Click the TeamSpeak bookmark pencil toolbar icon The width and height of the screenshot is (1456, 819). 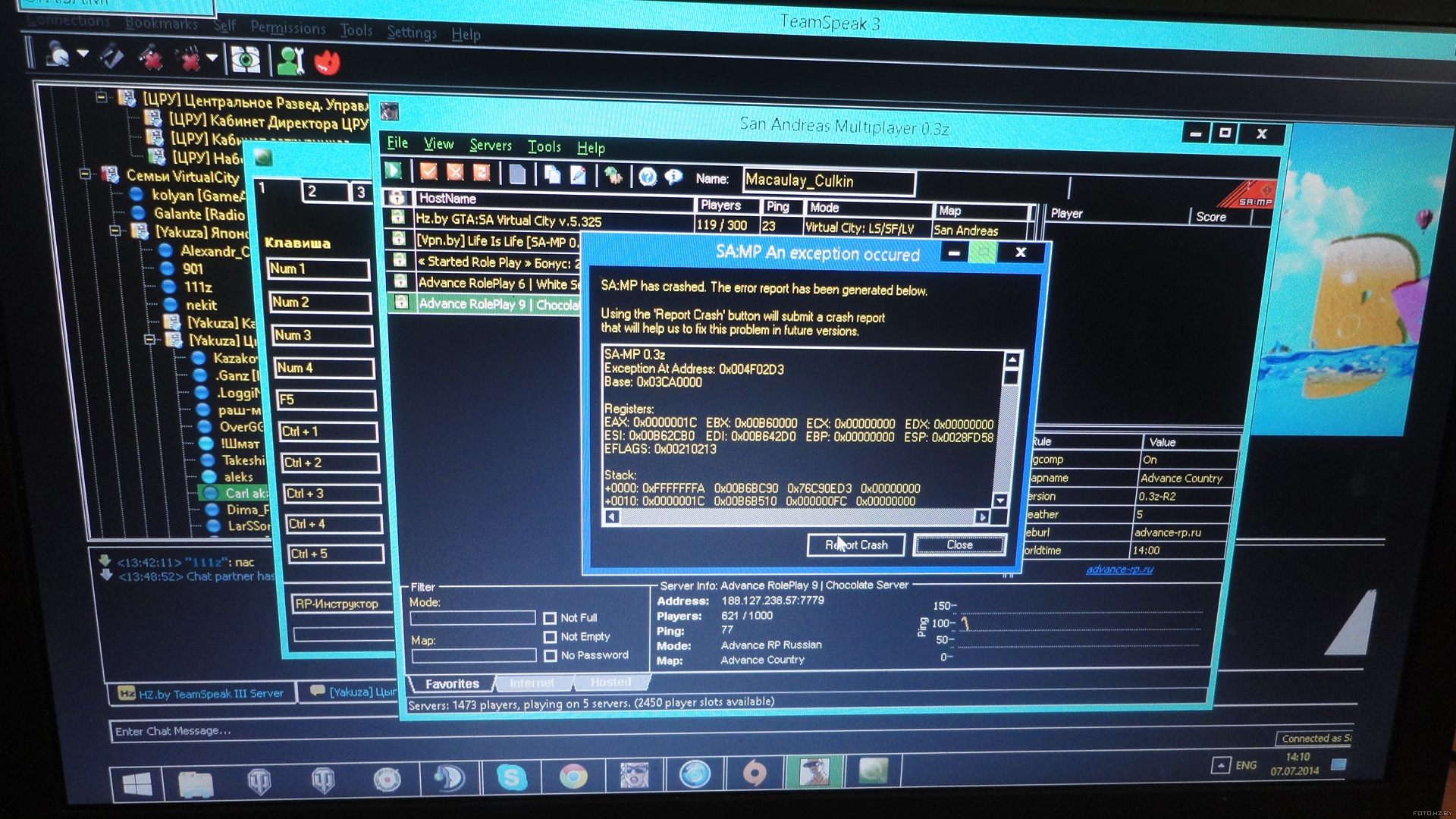pos(111,55)
